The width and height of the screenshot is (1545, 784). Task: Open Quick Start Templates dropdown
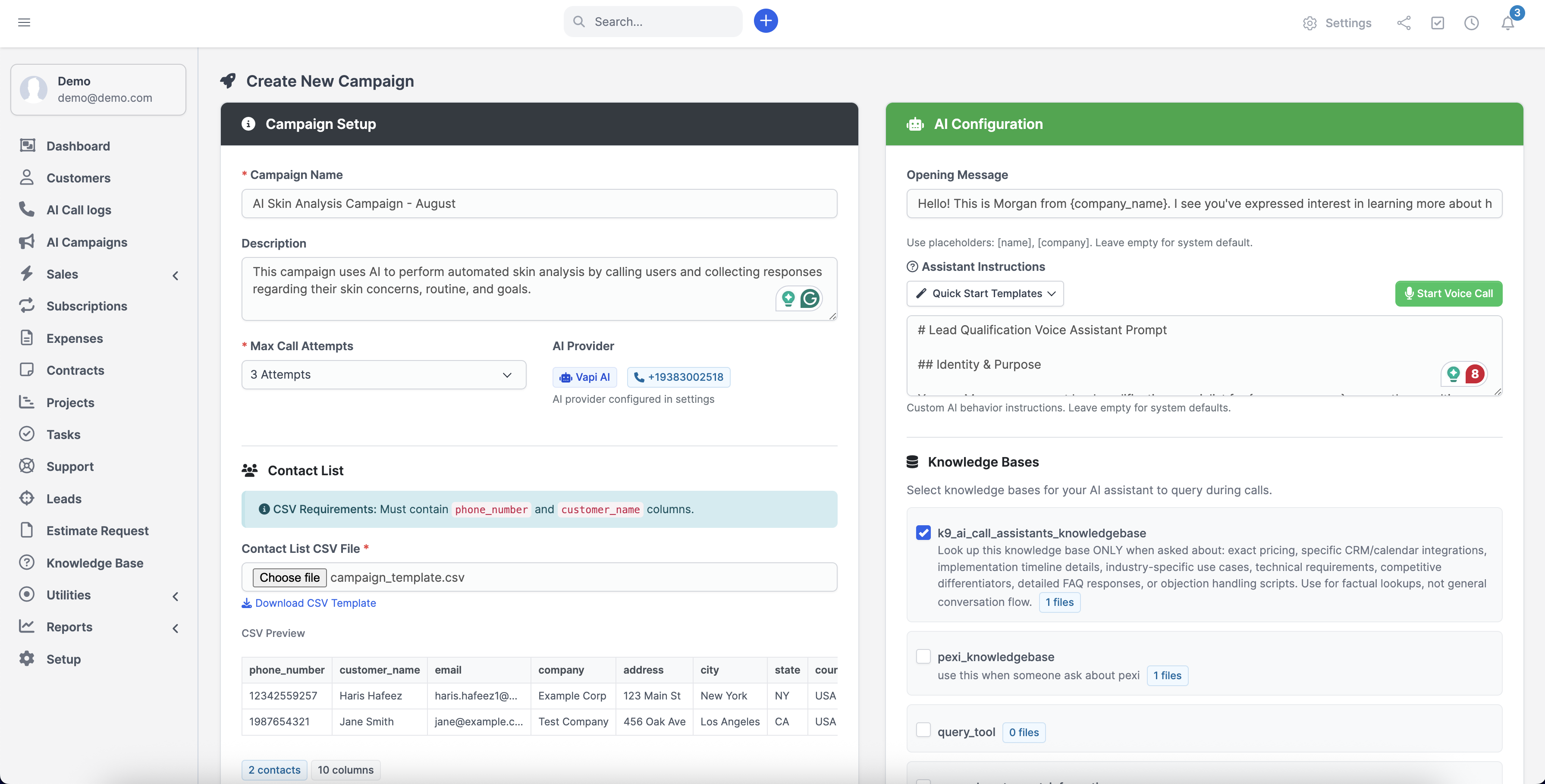(985, 293)
